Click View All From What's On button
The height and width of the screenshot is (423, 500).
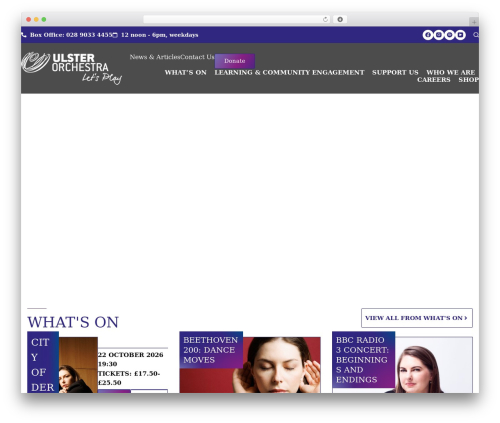click(417, 318)
